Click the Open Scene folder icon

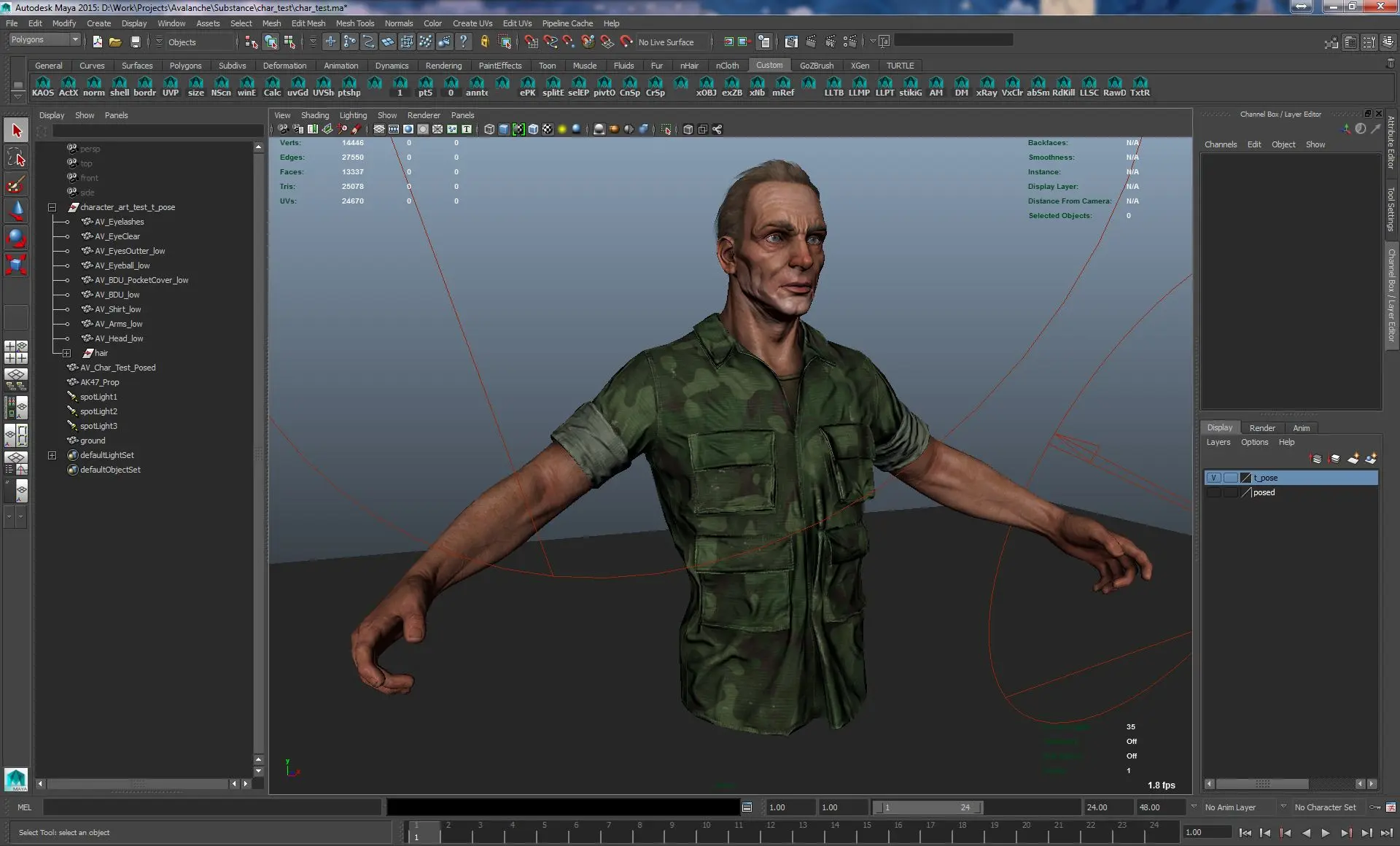click(x=115, y=42)
